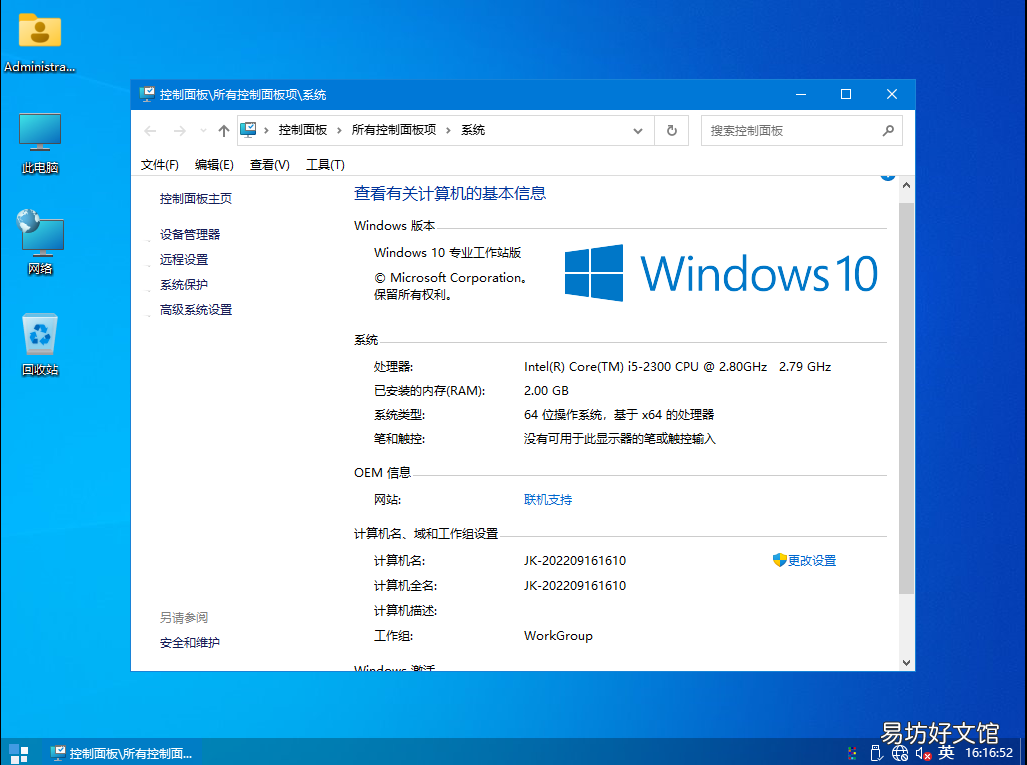1027x765 pixels.
Task: Click the colorful tray icon in system tray
Action: 852,753
